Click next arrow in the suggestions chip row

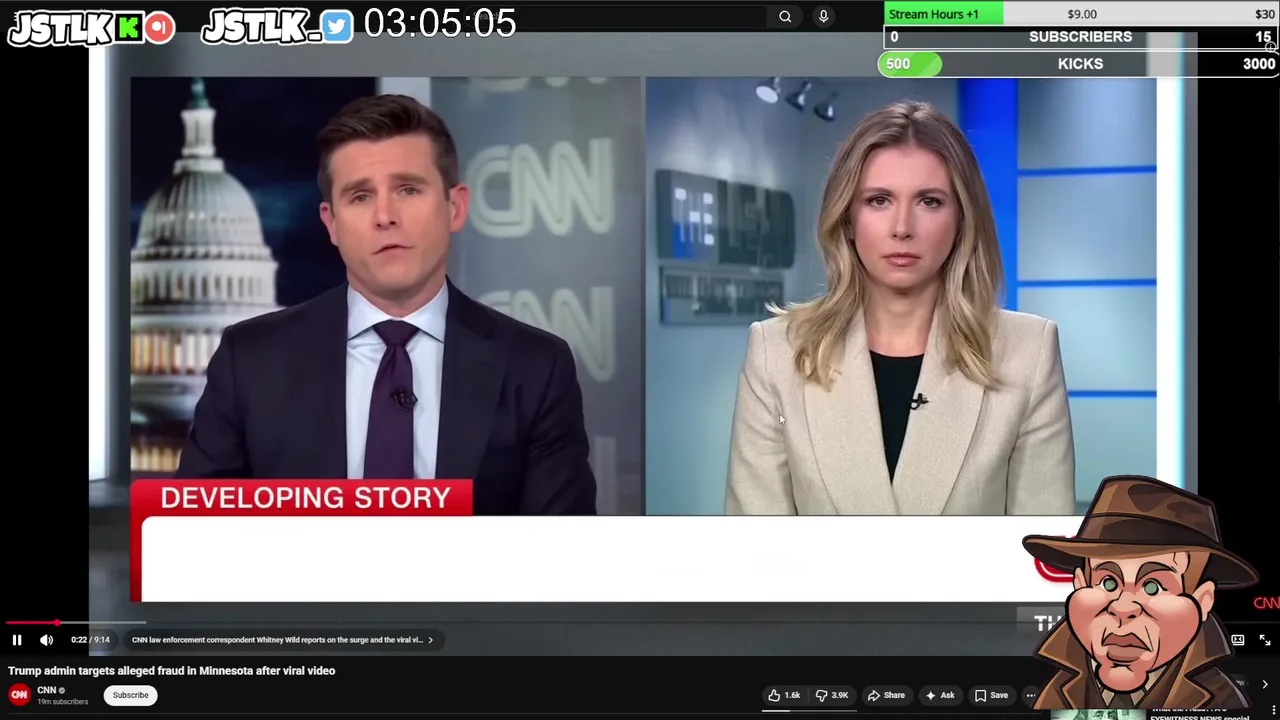[x=1265, y=685]
